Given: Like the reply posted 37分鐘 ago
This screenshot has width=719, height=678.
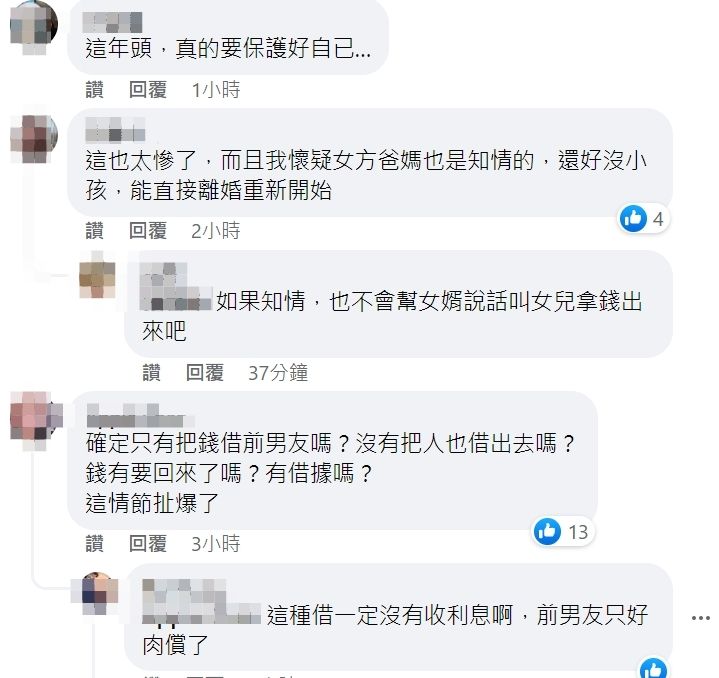Looking at the screenshot, I should coord(151,373).
